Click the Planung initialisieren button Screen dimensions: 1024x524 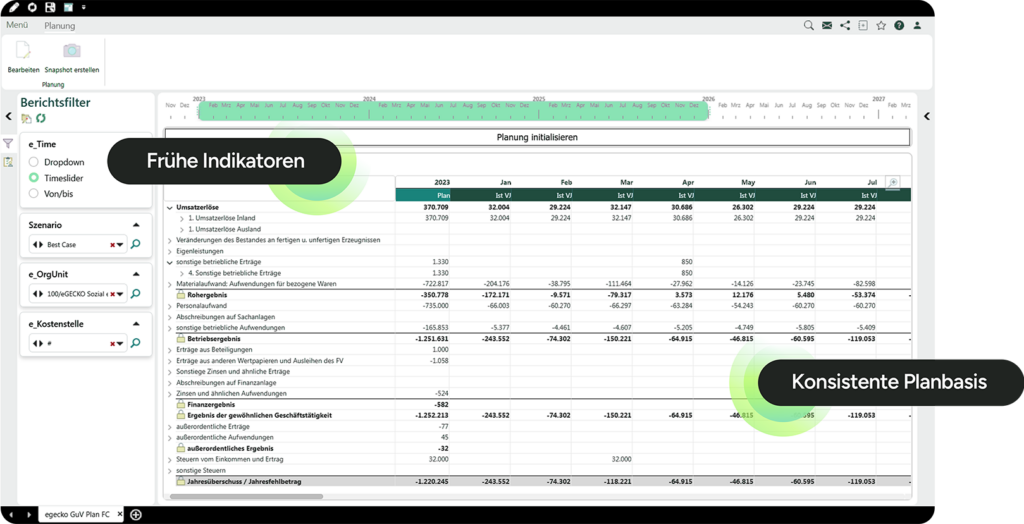(x=537, y=137)
